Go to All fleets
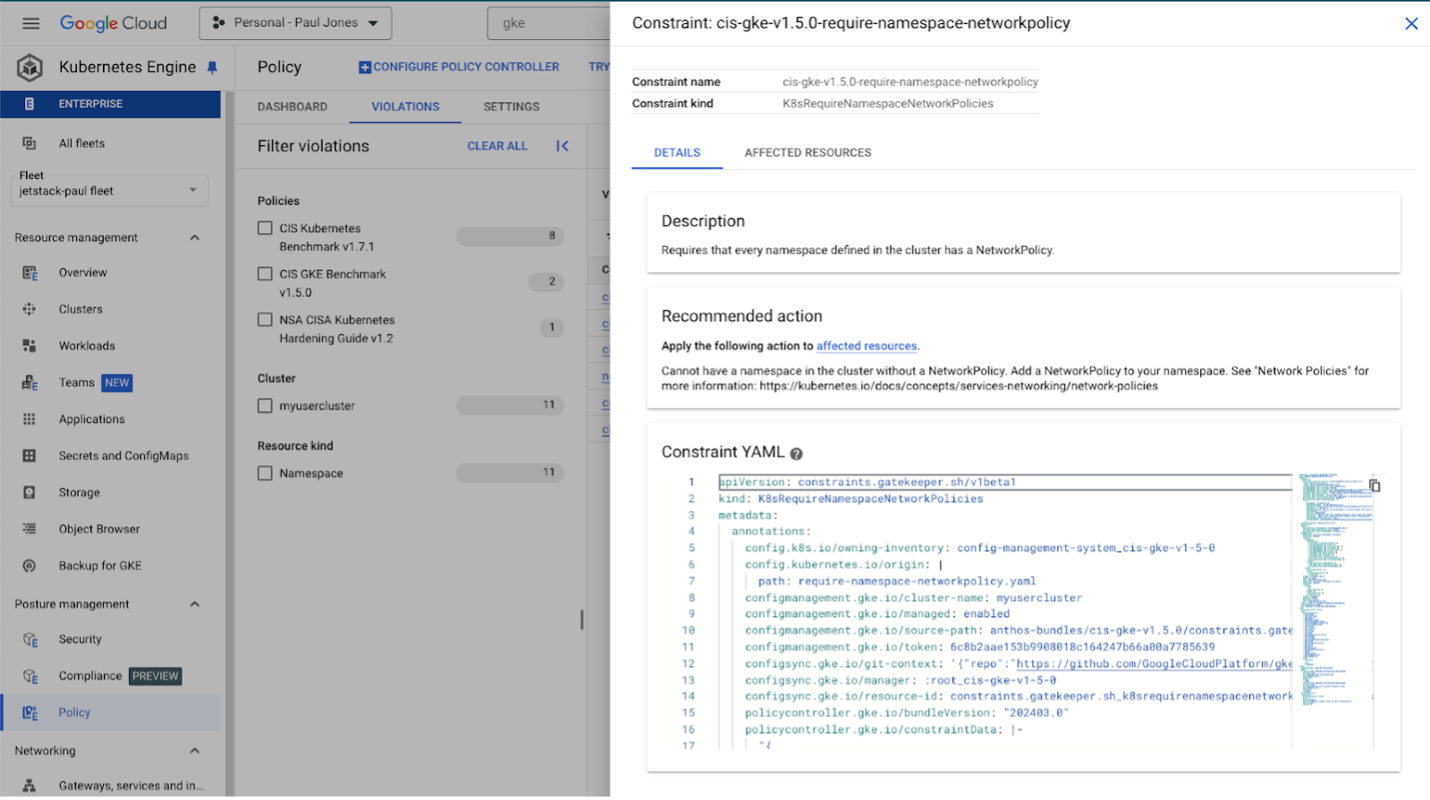Screen dimensions: 1430x800 pos(82,144)
